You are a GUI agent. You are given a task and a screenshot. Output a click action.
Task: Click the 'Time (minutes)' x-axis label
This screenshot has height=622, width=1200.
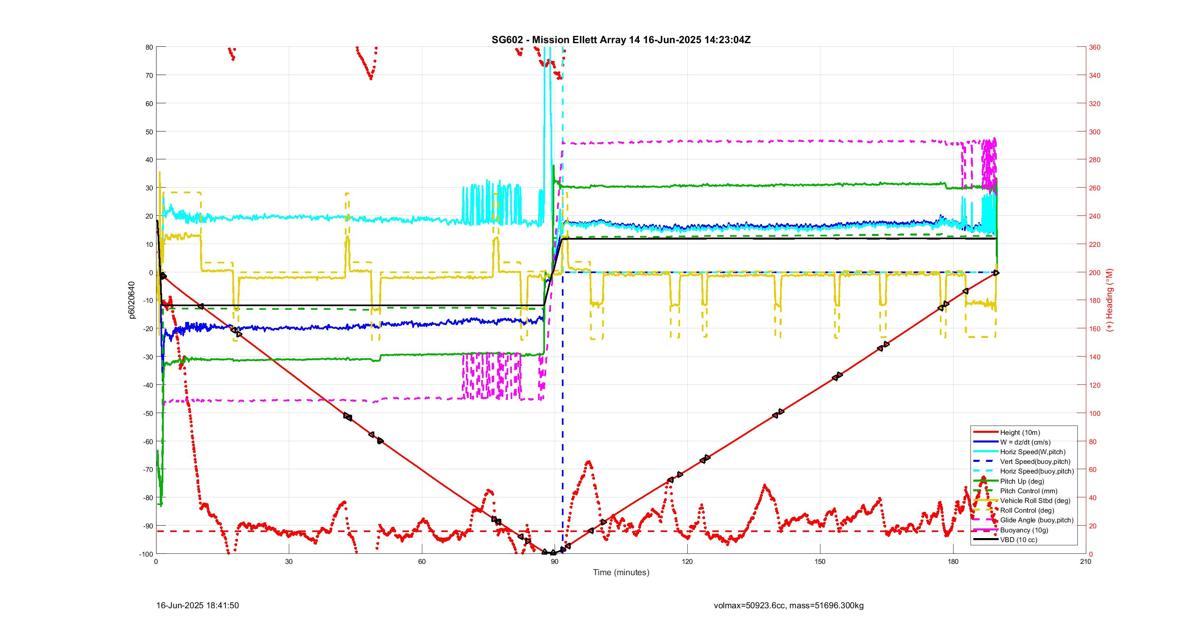coord(621,573)
